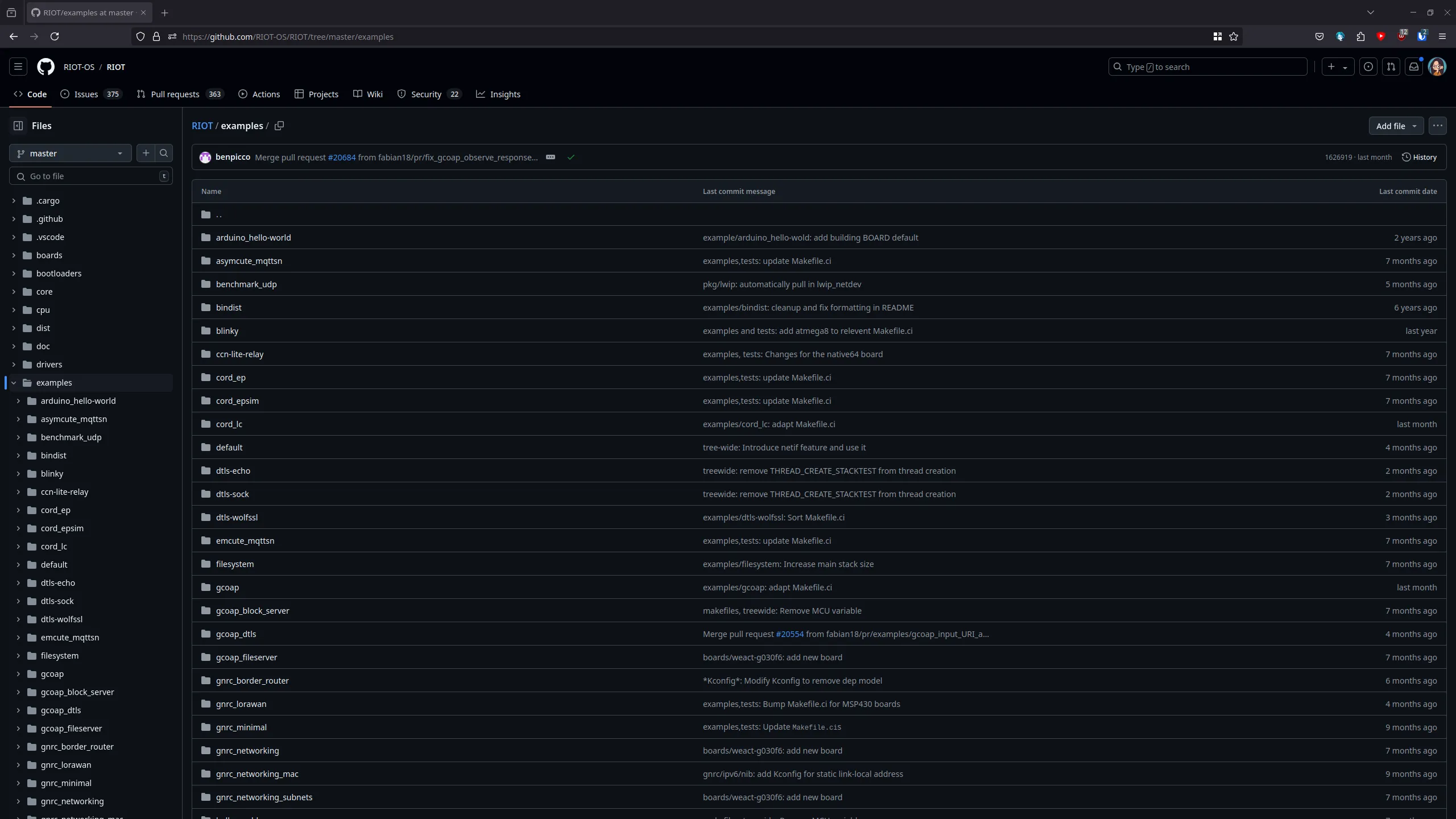The width and height of the screenshot is (1456, 819).
Task: Go to RIOT root in breadcrumb
Action: pos(202,126)
